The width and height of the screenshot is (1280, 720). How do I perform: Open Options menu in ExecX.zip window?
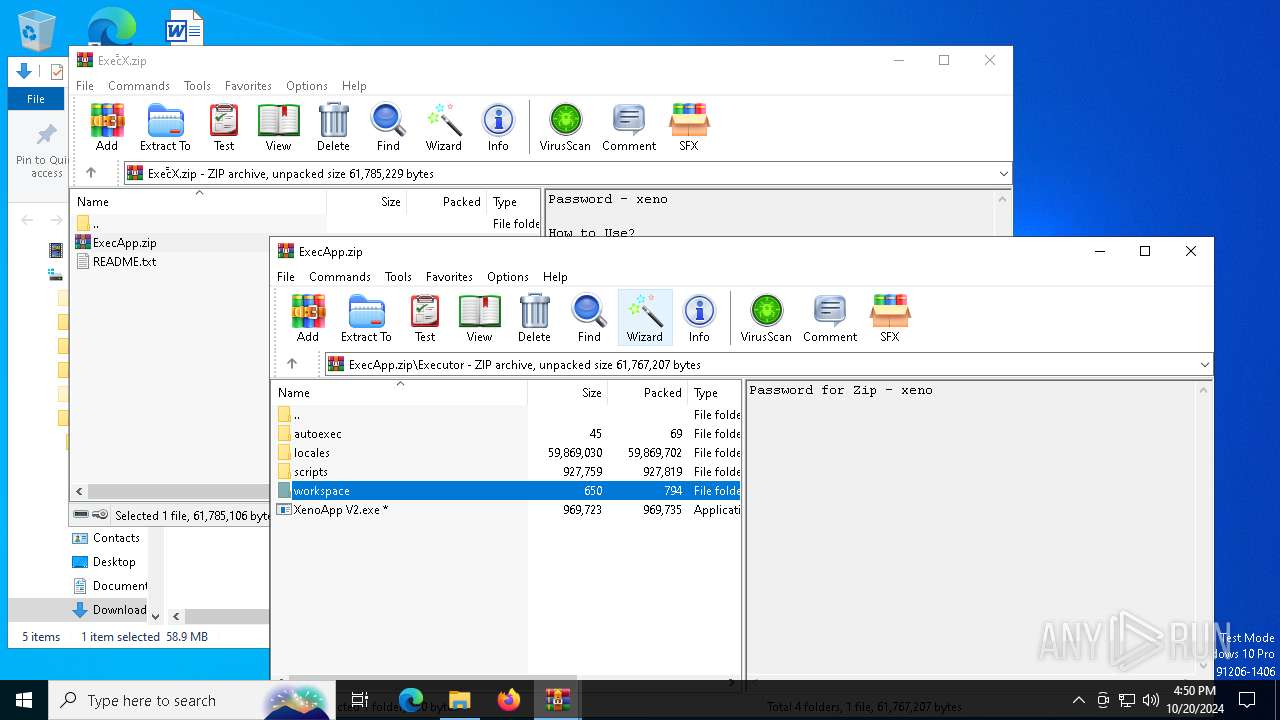(307, 86)
